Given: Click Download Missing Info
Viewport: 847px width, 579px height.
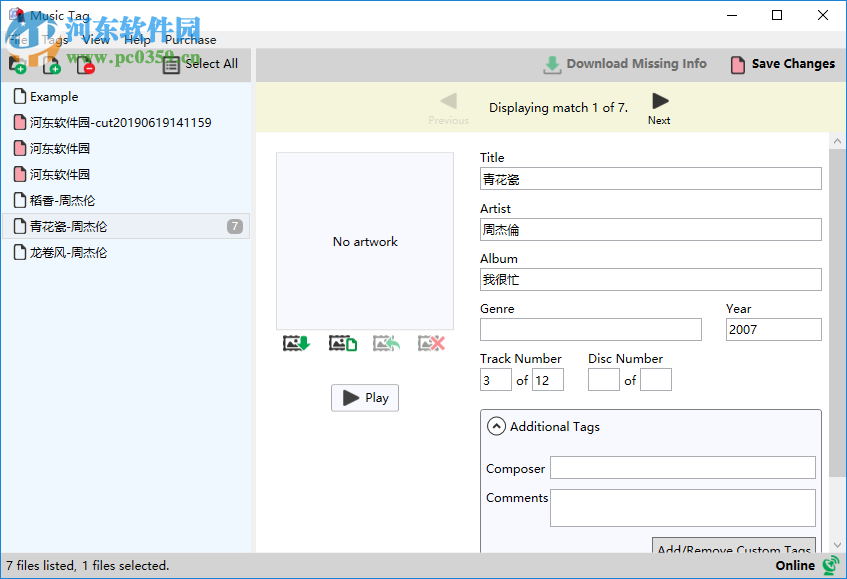Looking at the screenshot, I should (x=624, y=64).
